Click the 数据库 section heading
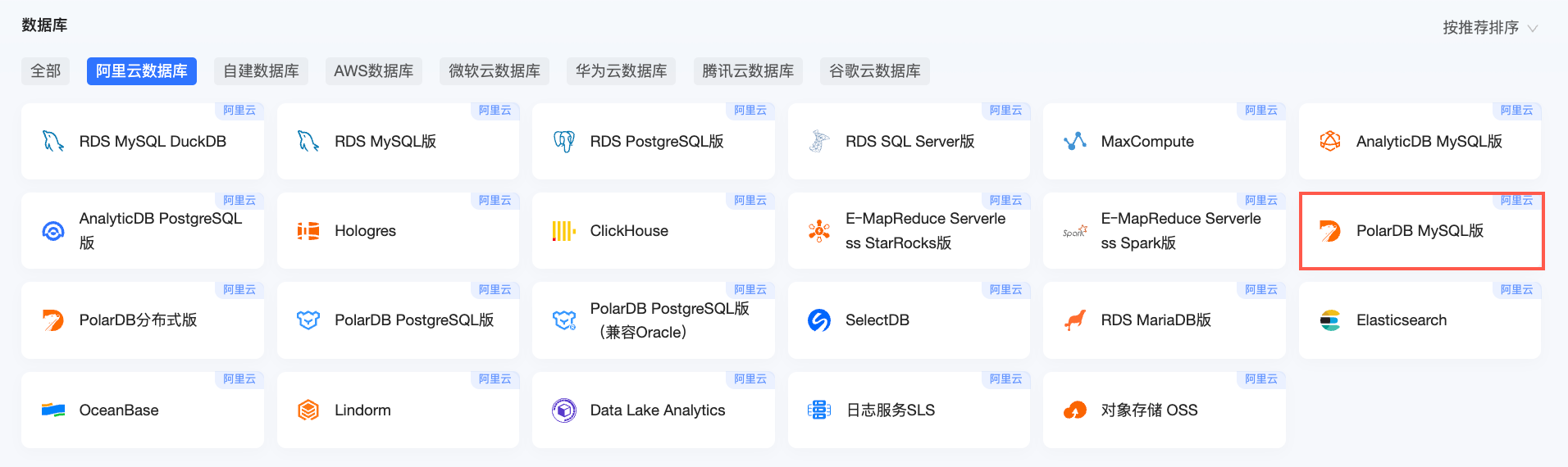This screenshot has width=1568, height=467. pyautogui.click(x=44, y=25)
